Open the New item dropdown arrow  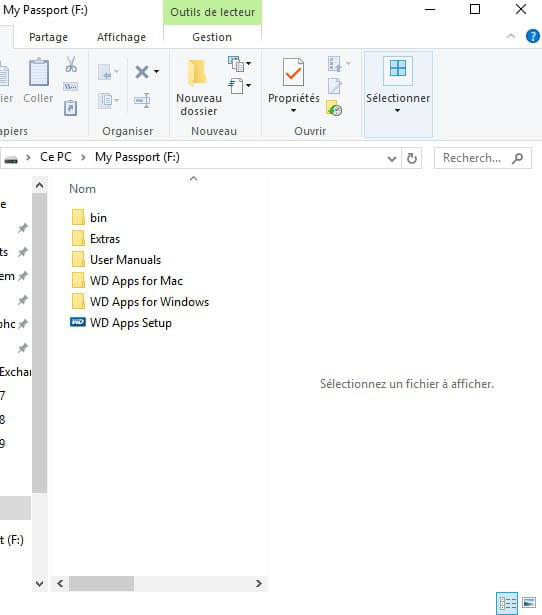pos(249,64)
